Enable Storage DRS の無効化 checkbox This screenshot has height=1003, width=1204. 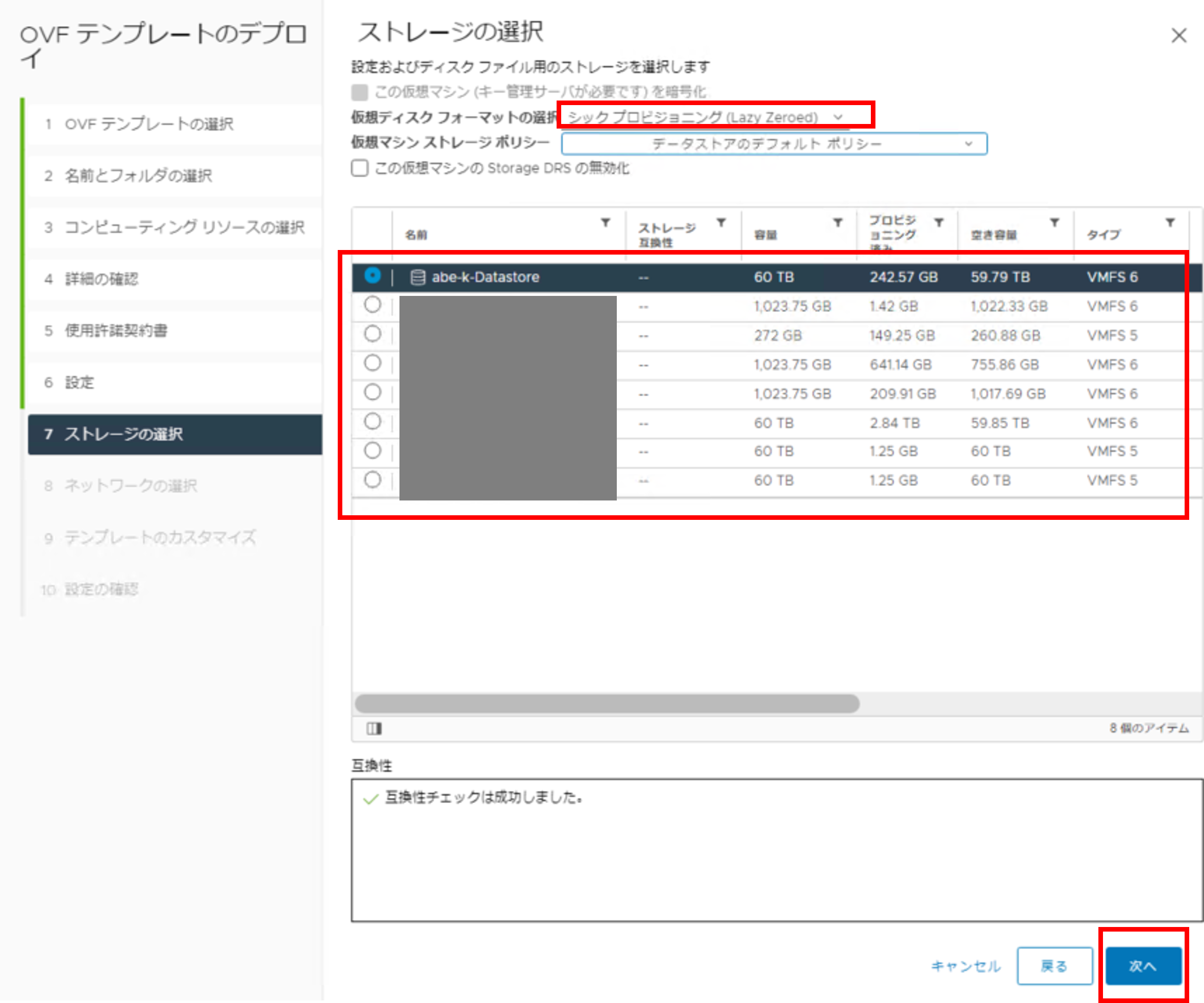click(x=360, y=168)
